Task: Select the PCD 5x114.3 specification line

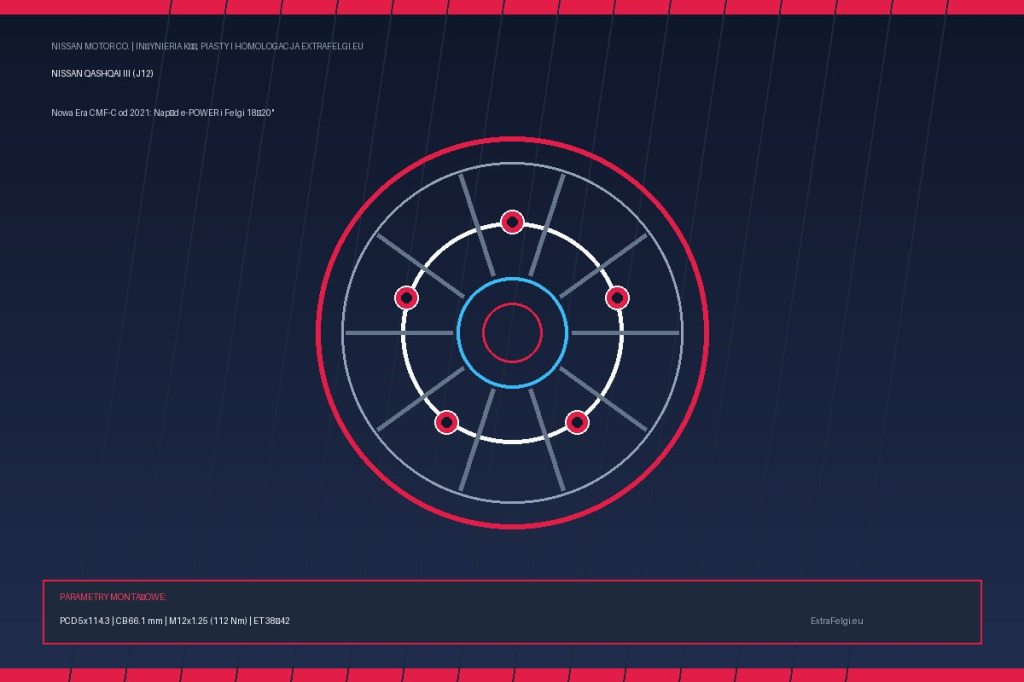Action: [174, 621]
